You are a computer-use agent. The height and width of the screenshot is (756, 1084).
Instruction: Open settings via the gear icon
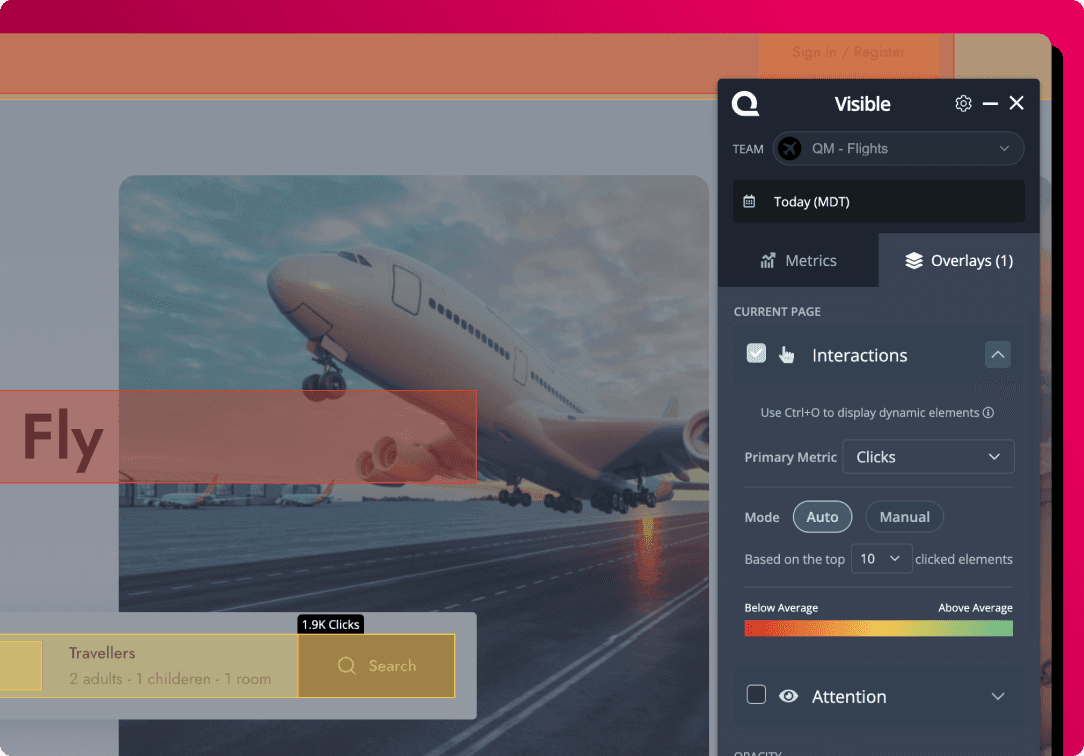963,103
